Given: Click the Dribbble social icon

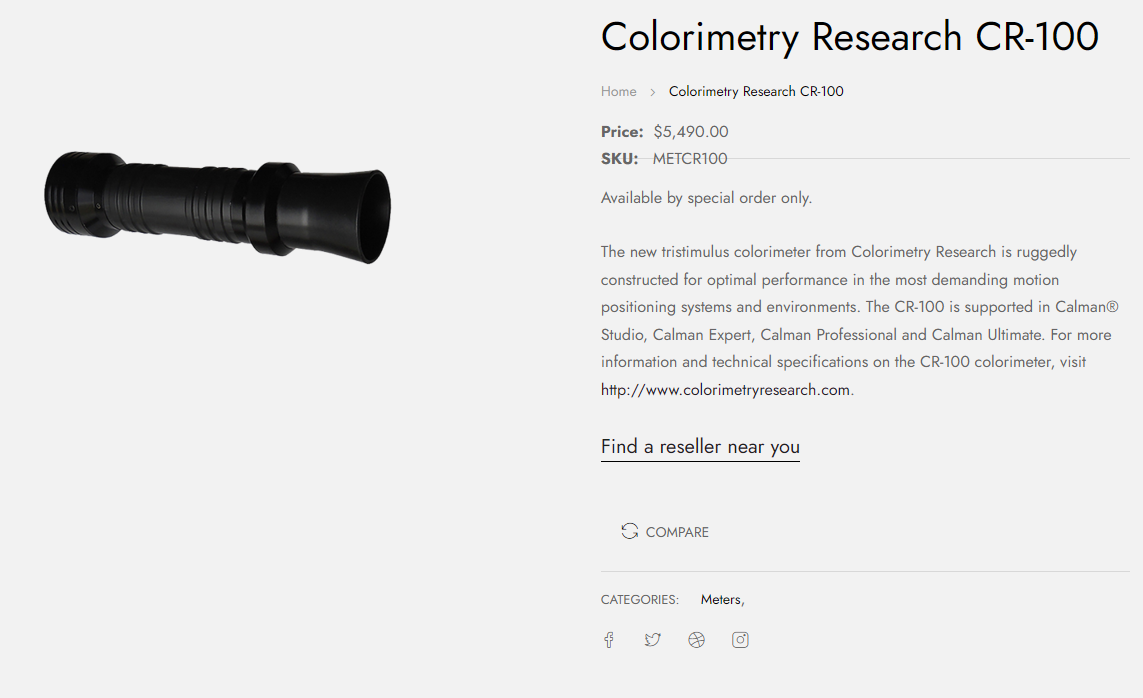Looking at the screenshot, I should click(696, 640).
